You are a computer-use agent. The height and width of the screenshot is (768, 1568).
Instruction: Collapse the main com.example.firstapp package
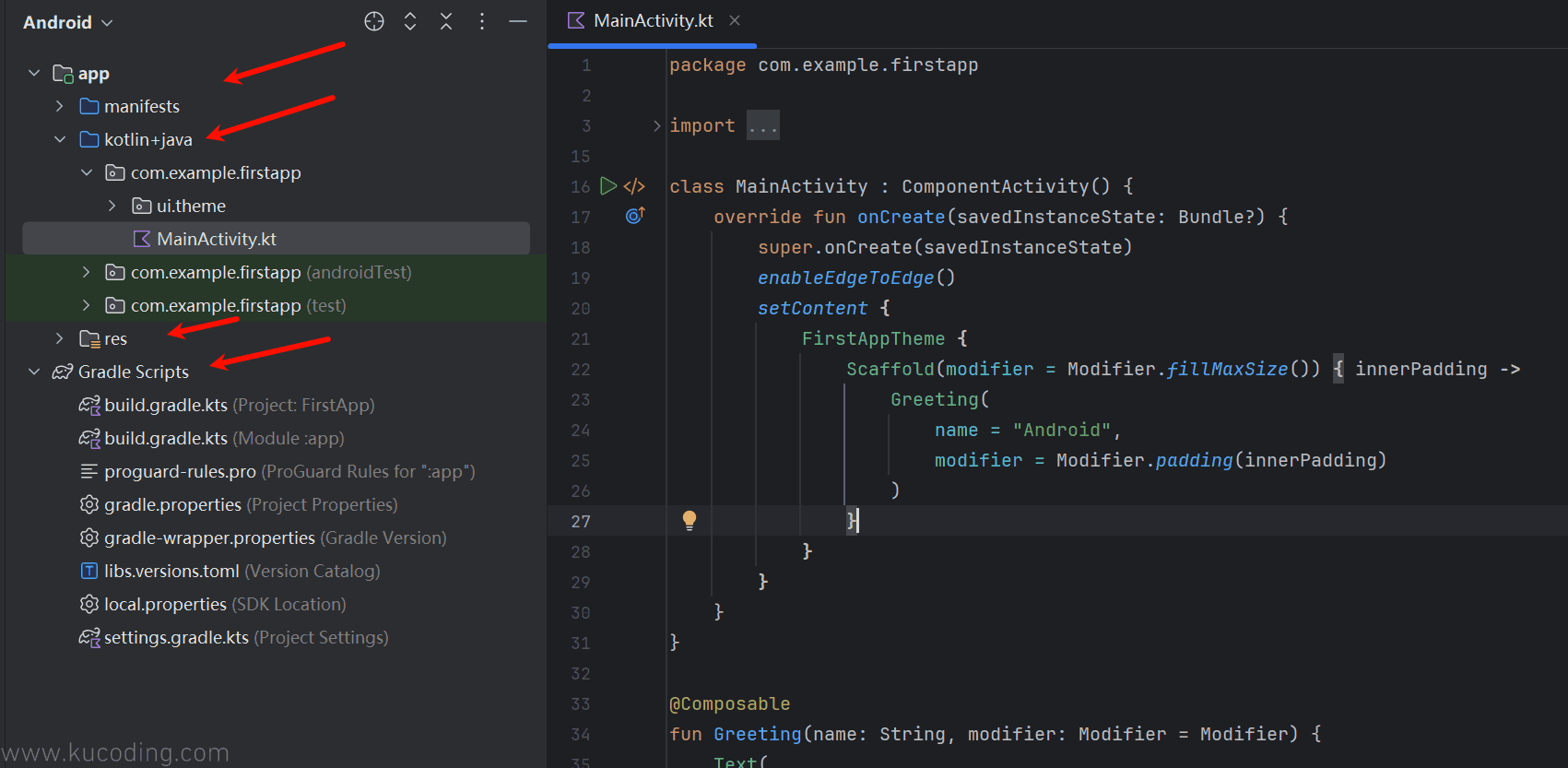coord(87,172)
